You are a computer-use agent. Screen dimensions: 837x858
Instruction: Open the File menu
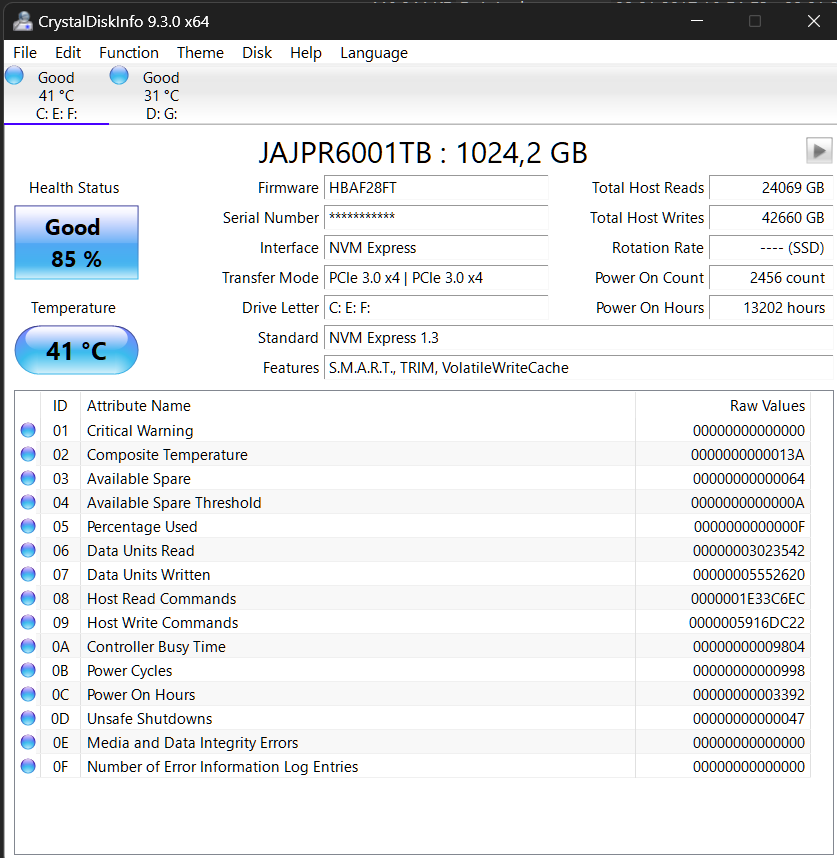pyautogui.click(x=25, y=53)
